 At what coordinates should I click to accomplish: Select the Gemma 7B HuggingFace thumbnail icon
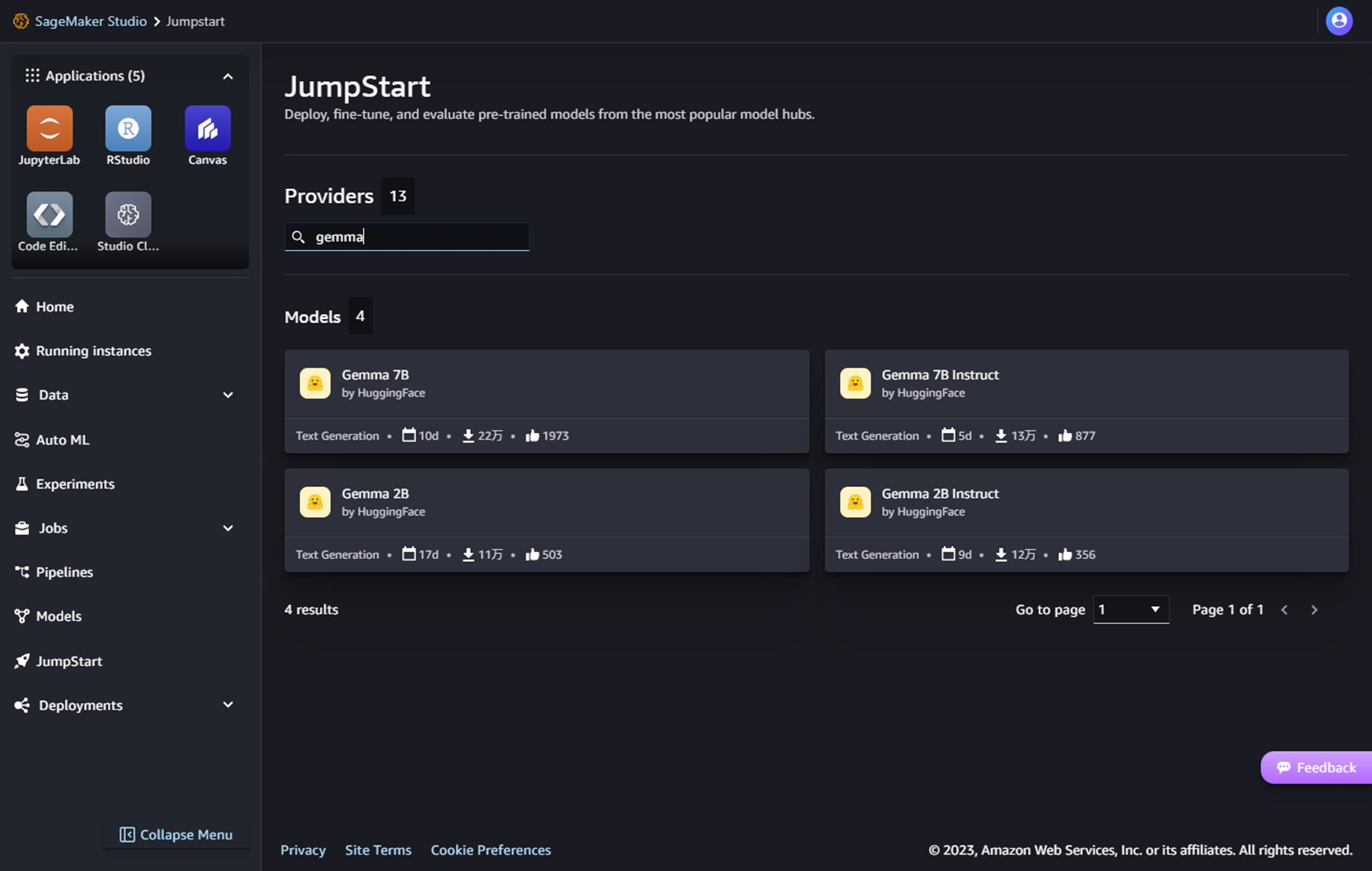[x=314, y=382]
